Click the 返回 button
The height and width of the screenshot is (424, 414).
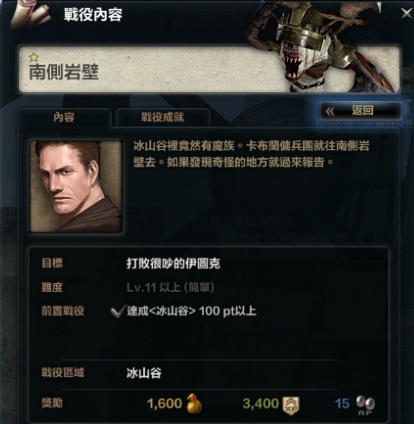click(360, 111)
